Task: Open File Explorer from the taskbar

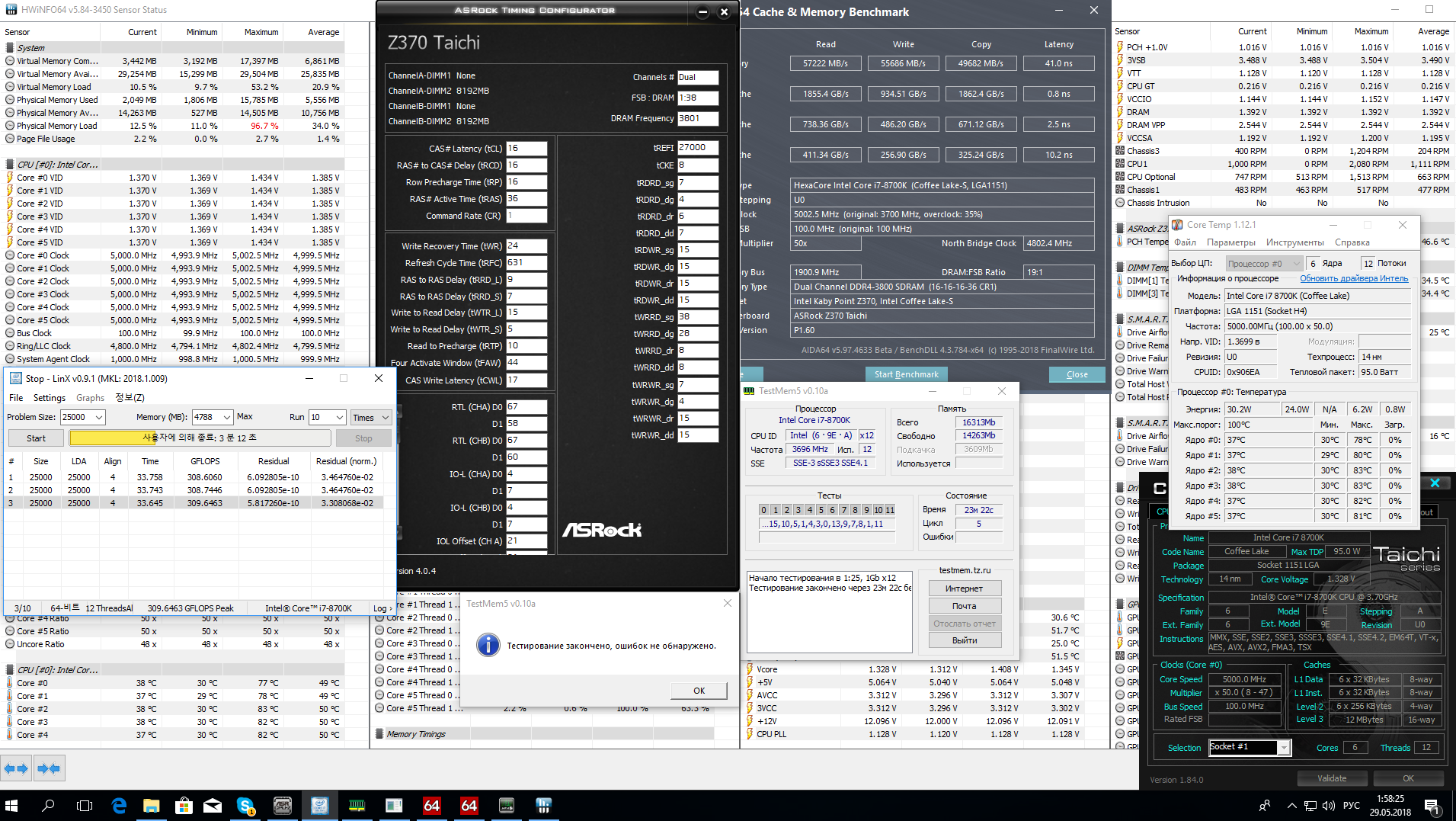Action: (x=152, y=806)
